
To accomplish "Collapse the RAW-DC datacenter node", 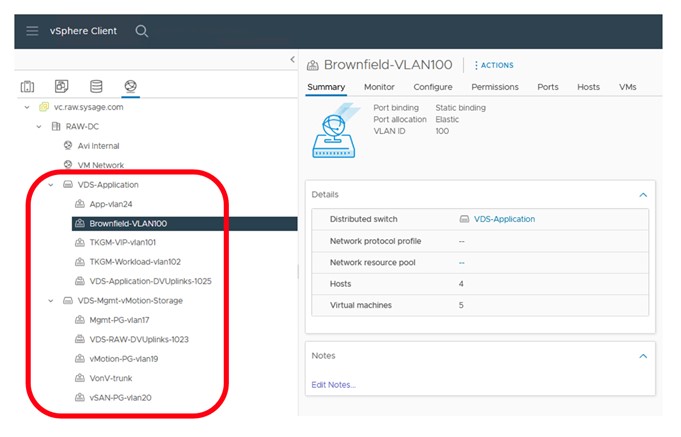I will pos(41,127).
